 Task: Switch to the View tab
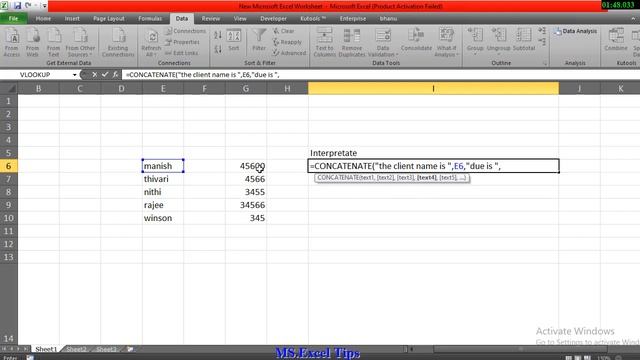point(240,18)
